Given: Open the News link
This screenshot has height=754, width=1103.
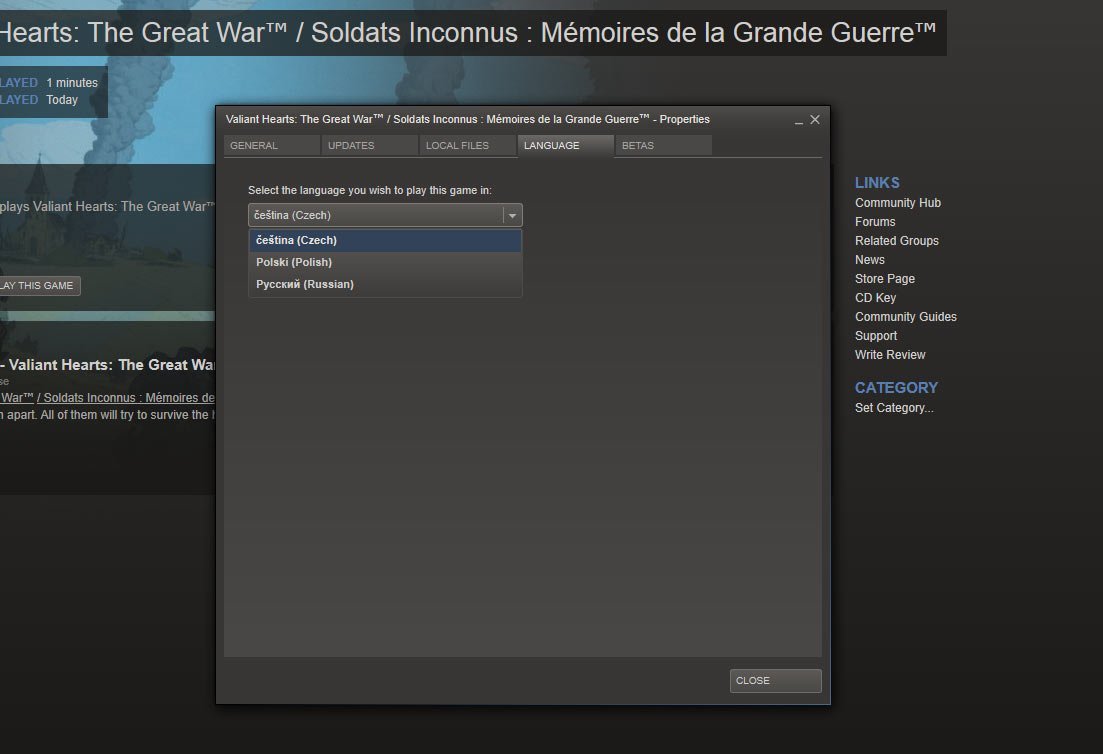Looking at the screenshot, I should [869, 260].
